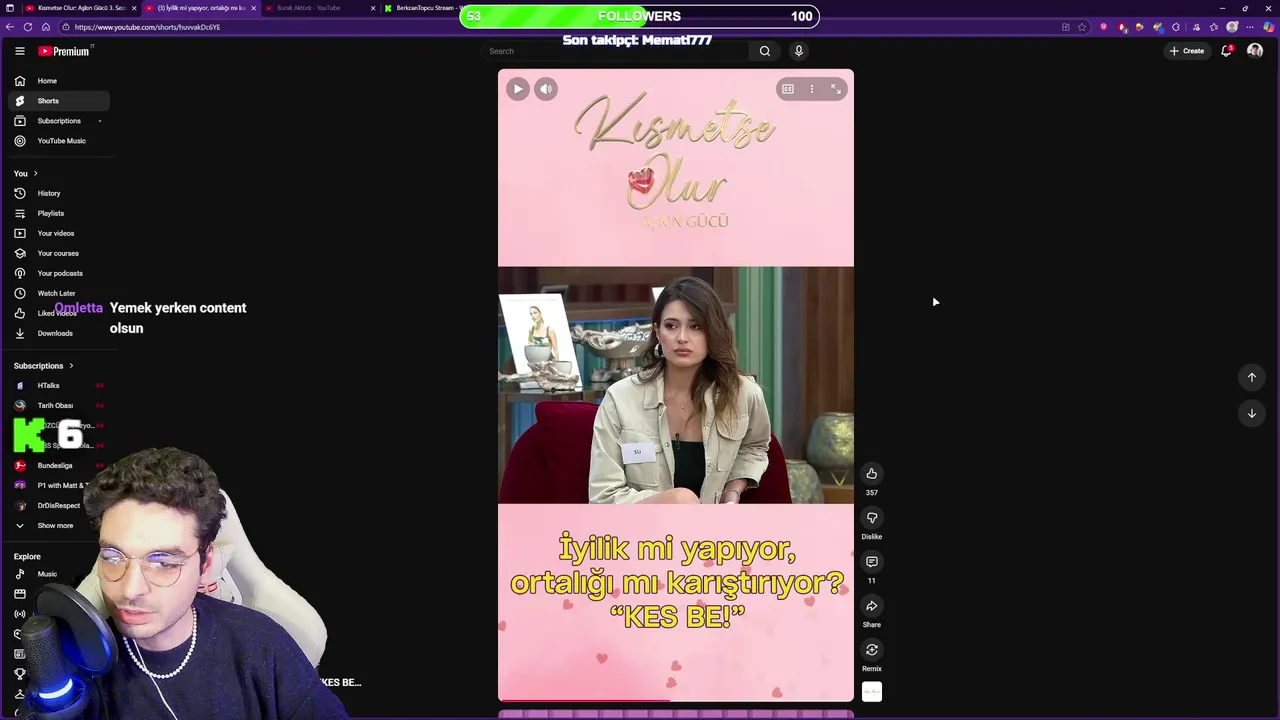Go to the previous Short arrow

coord(1252,377)
